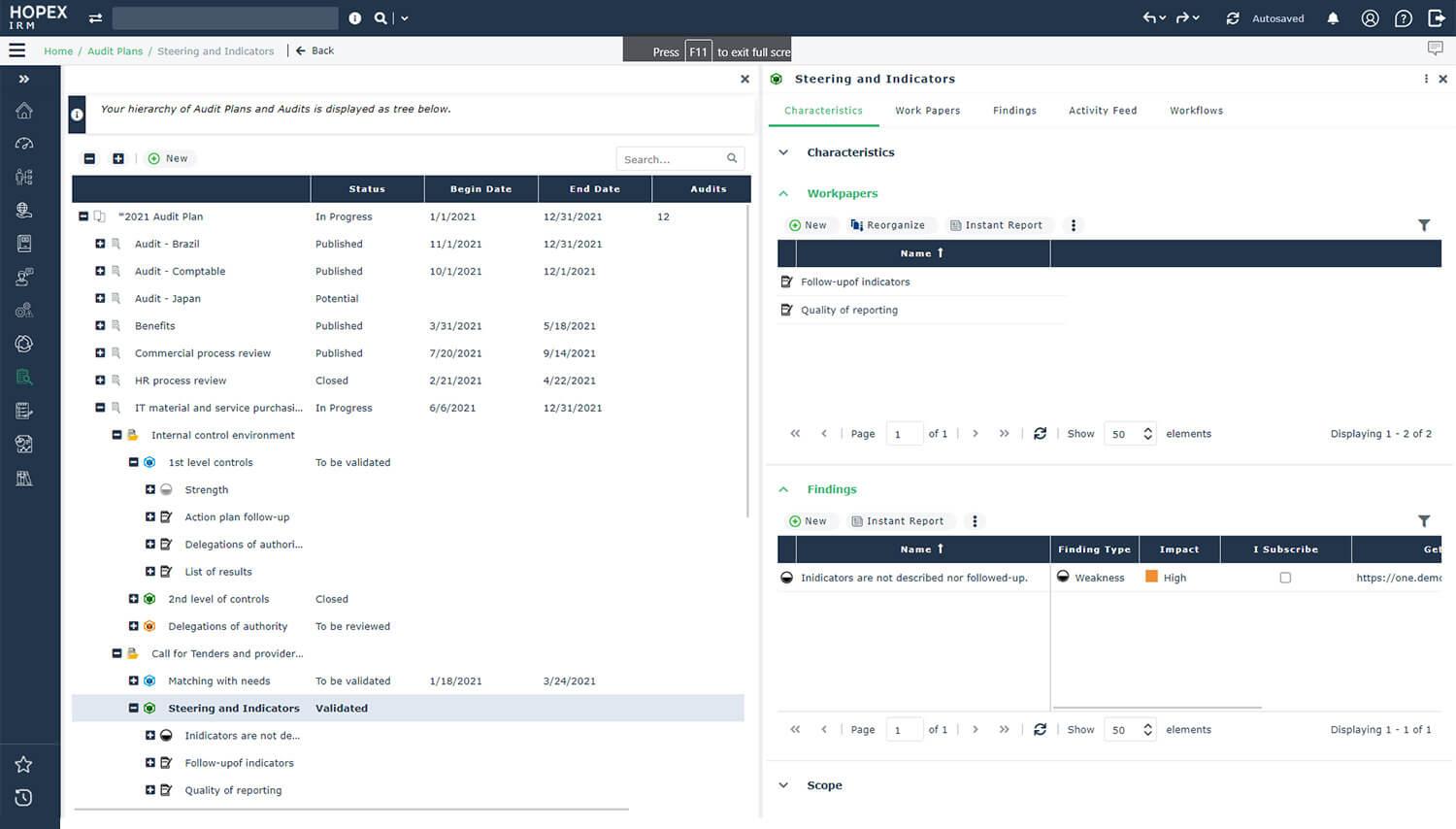Expand all tree rows with plus button
The width and height of the screenshot is (1456, 829).
[x=118, y=158]
